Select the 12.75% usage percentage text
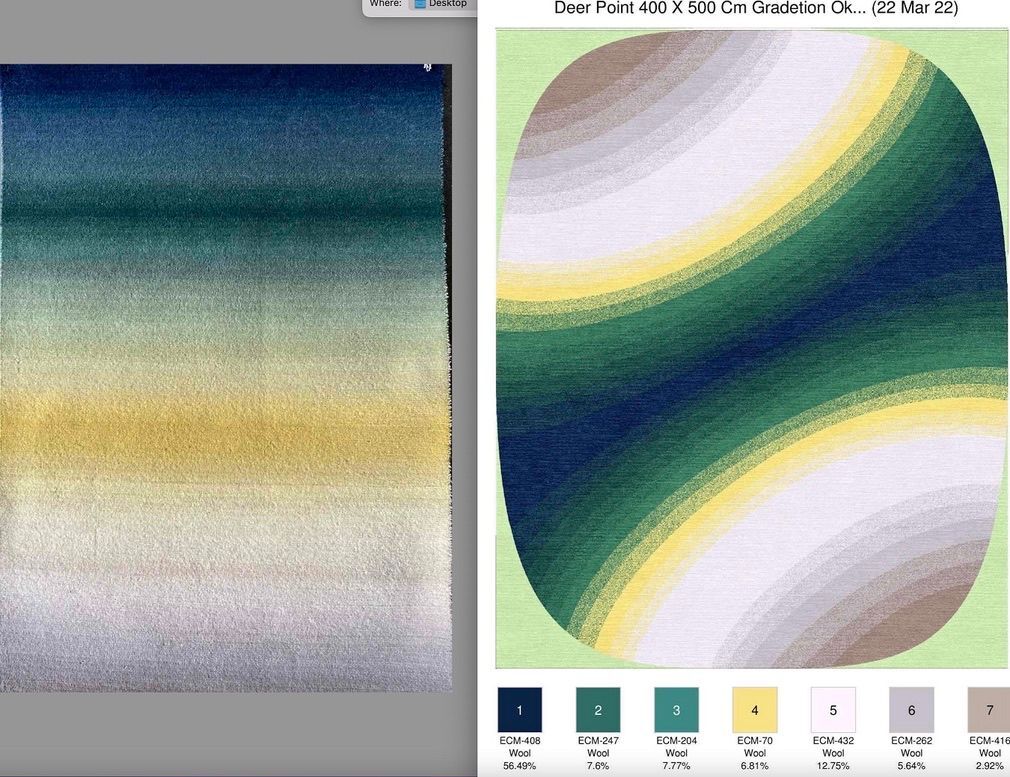The image size is (1010, 777). click(833, 766)
